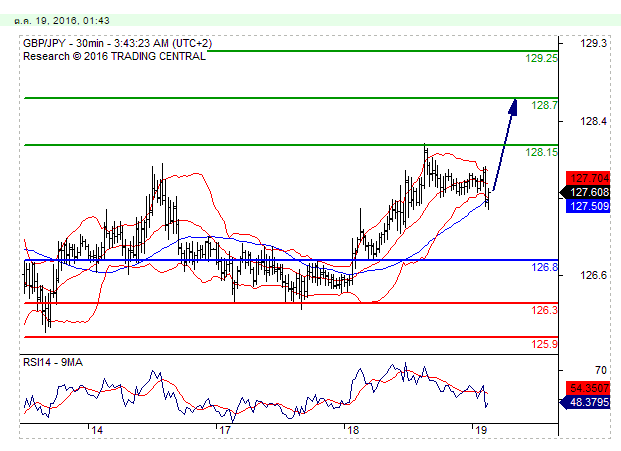Select the 125.9 support level label
This screenshot has width=621, height=451.
(544, 344)
